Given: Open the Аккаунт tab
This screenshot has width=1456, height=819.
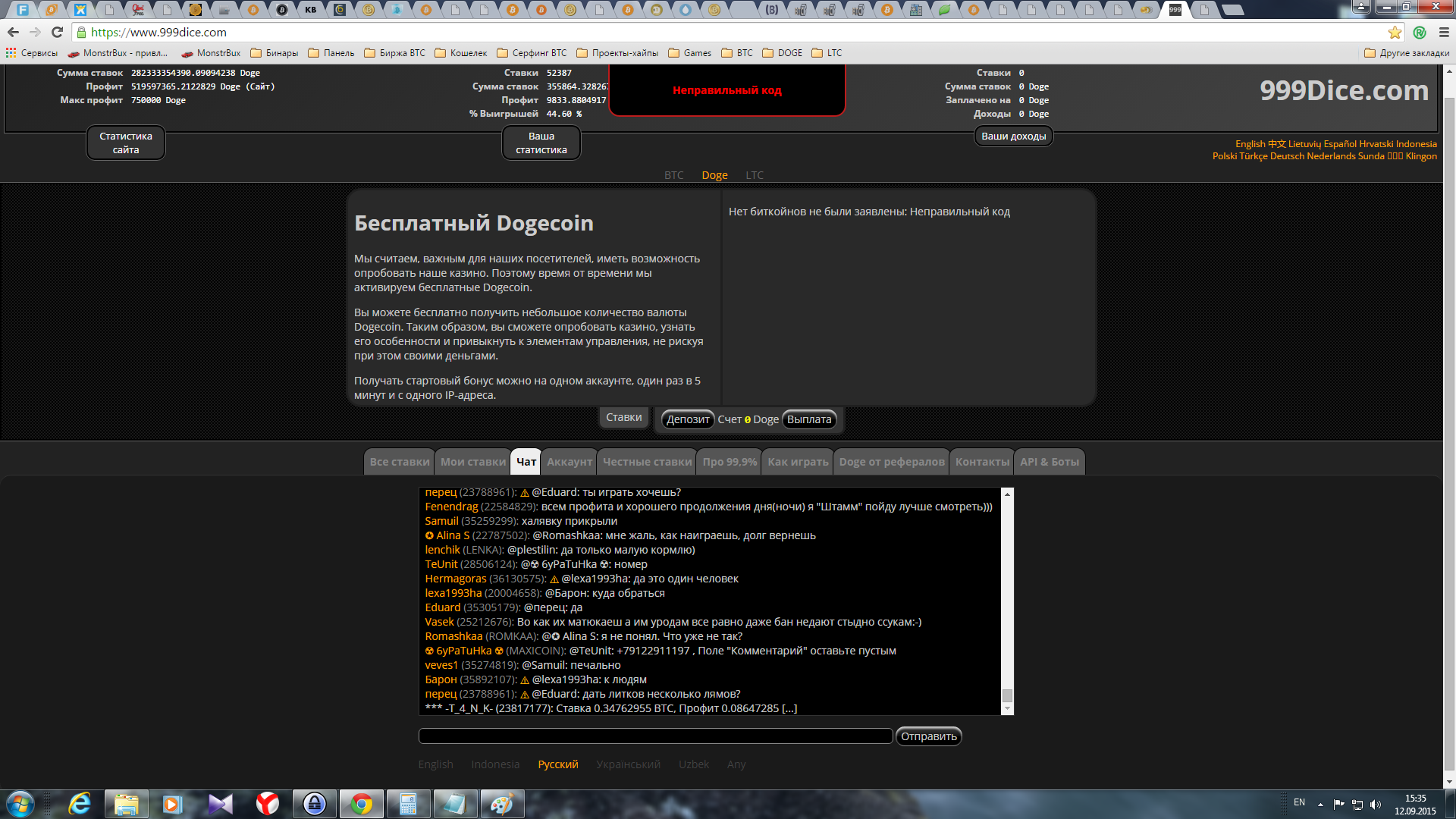Looking at the screenshot, I should [x=570, y=462].
